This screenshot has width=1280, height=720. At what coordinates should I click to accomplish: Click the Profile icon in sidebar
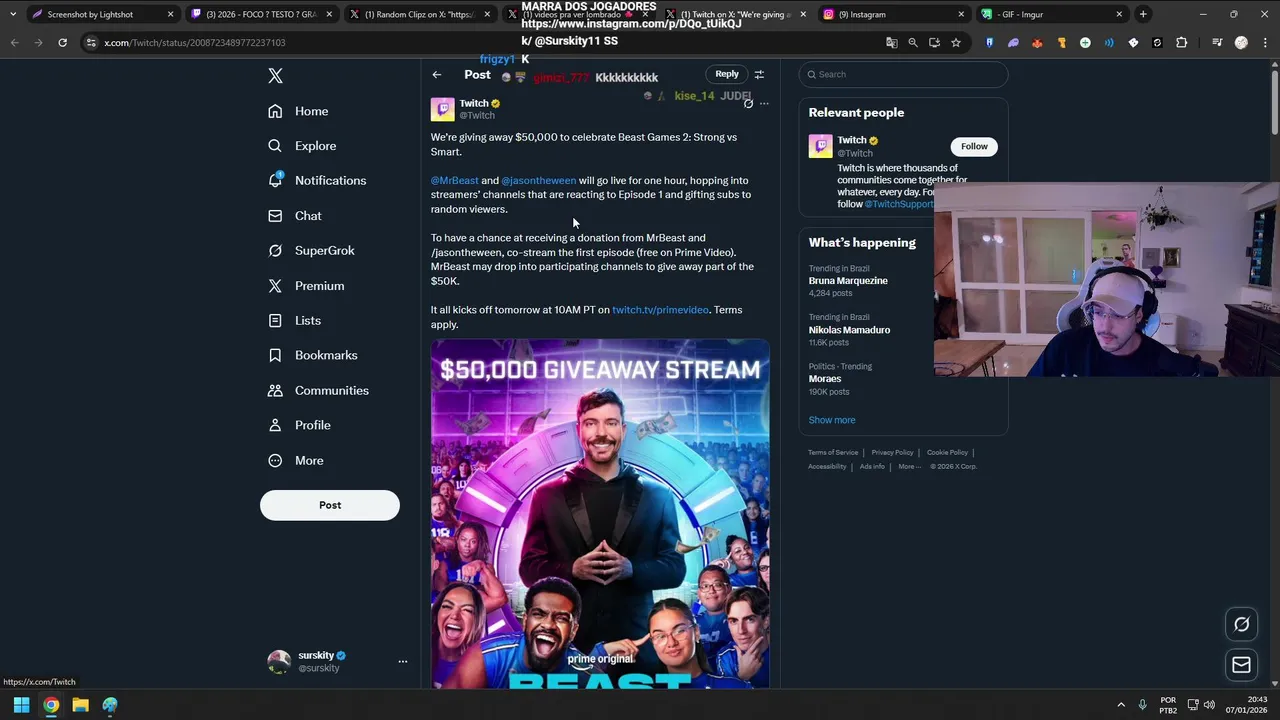click(275, 426)
